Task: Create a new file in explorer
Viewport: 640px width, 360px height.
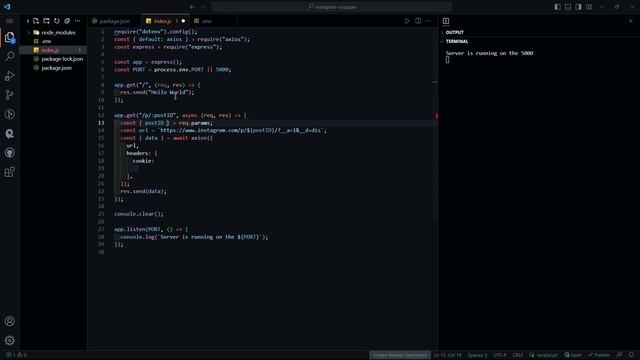Action: click(x=36, y=21)
